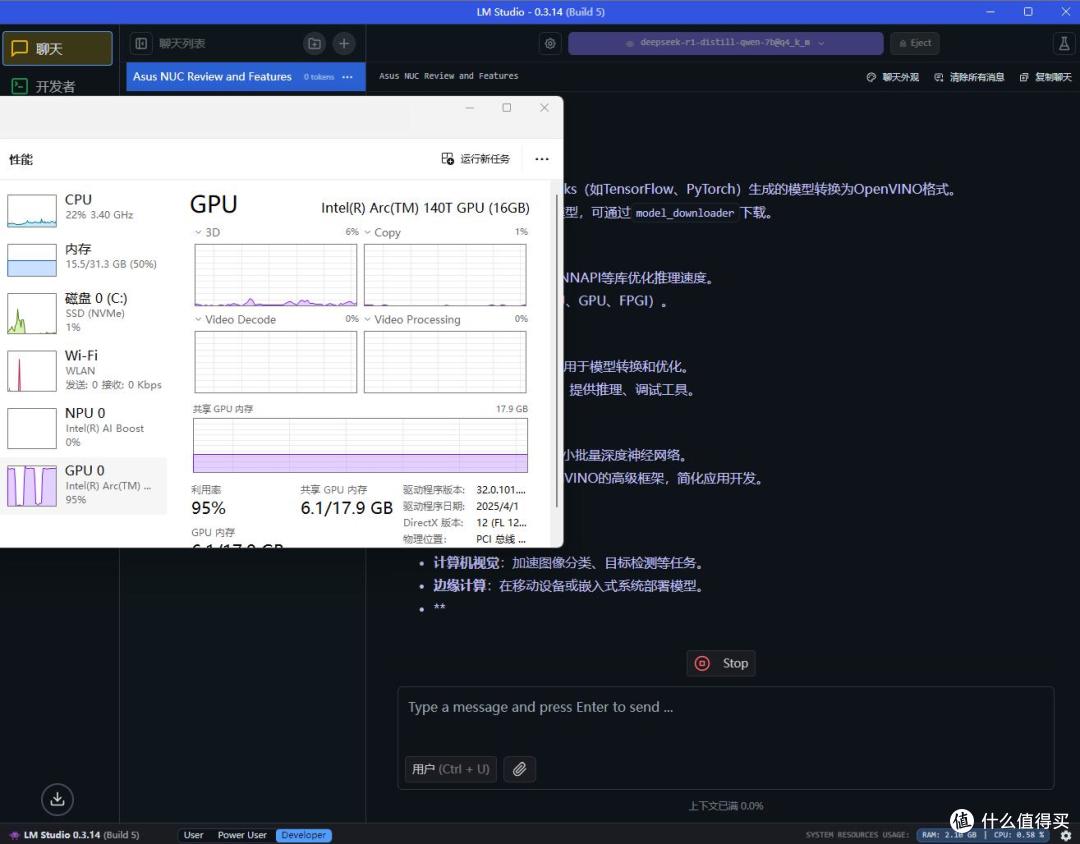Click the Intel(R) Arc(TM) 140T GPU name
This screenshot has height=844, width=1080.
[425, 207]
